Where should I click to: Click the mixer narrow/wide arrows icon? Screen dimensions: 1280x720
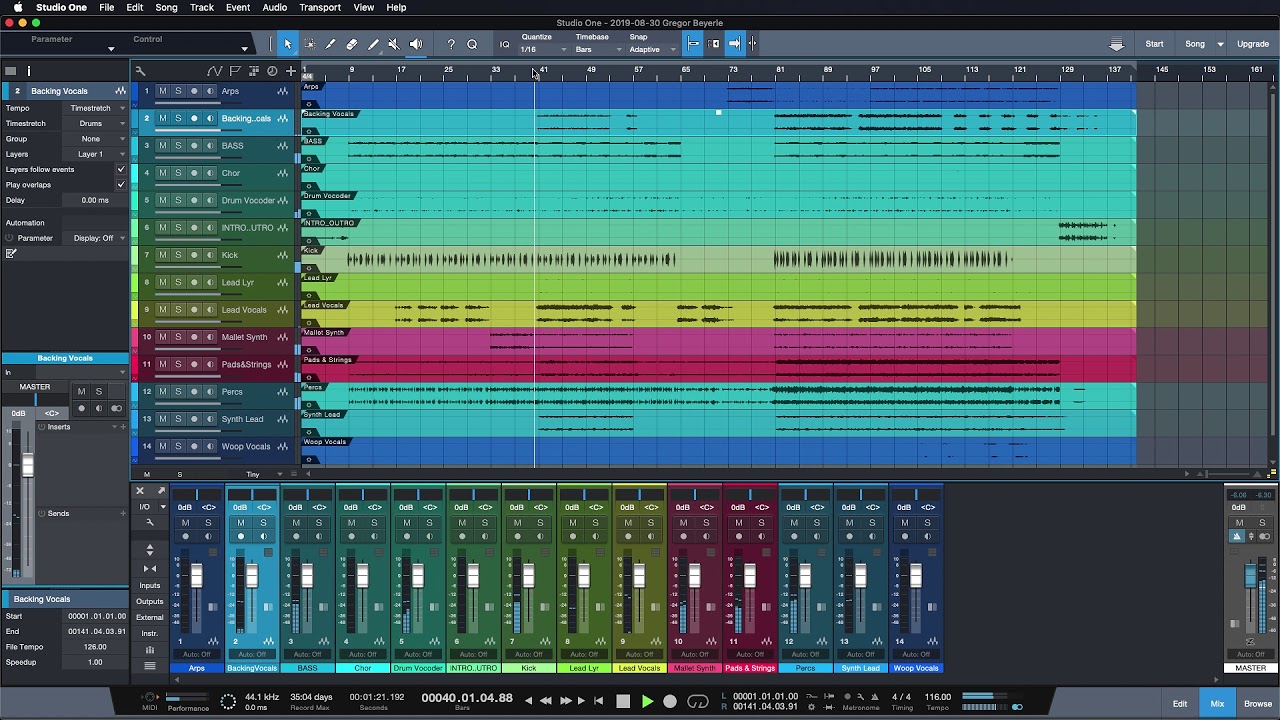(150, 568)
